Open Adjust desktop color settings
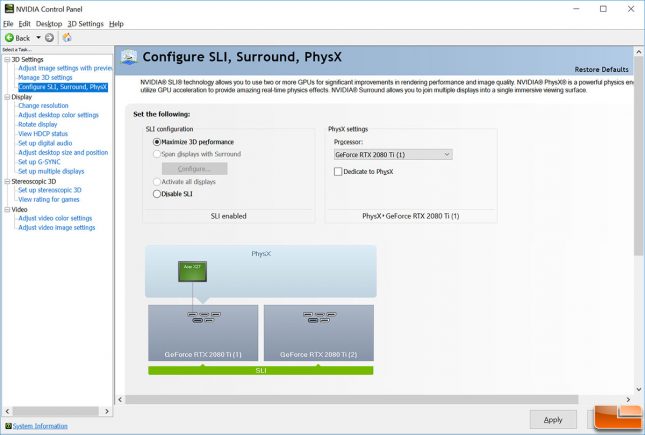The height and width of the screenshot is (435, 645). (x=58, y=115)
